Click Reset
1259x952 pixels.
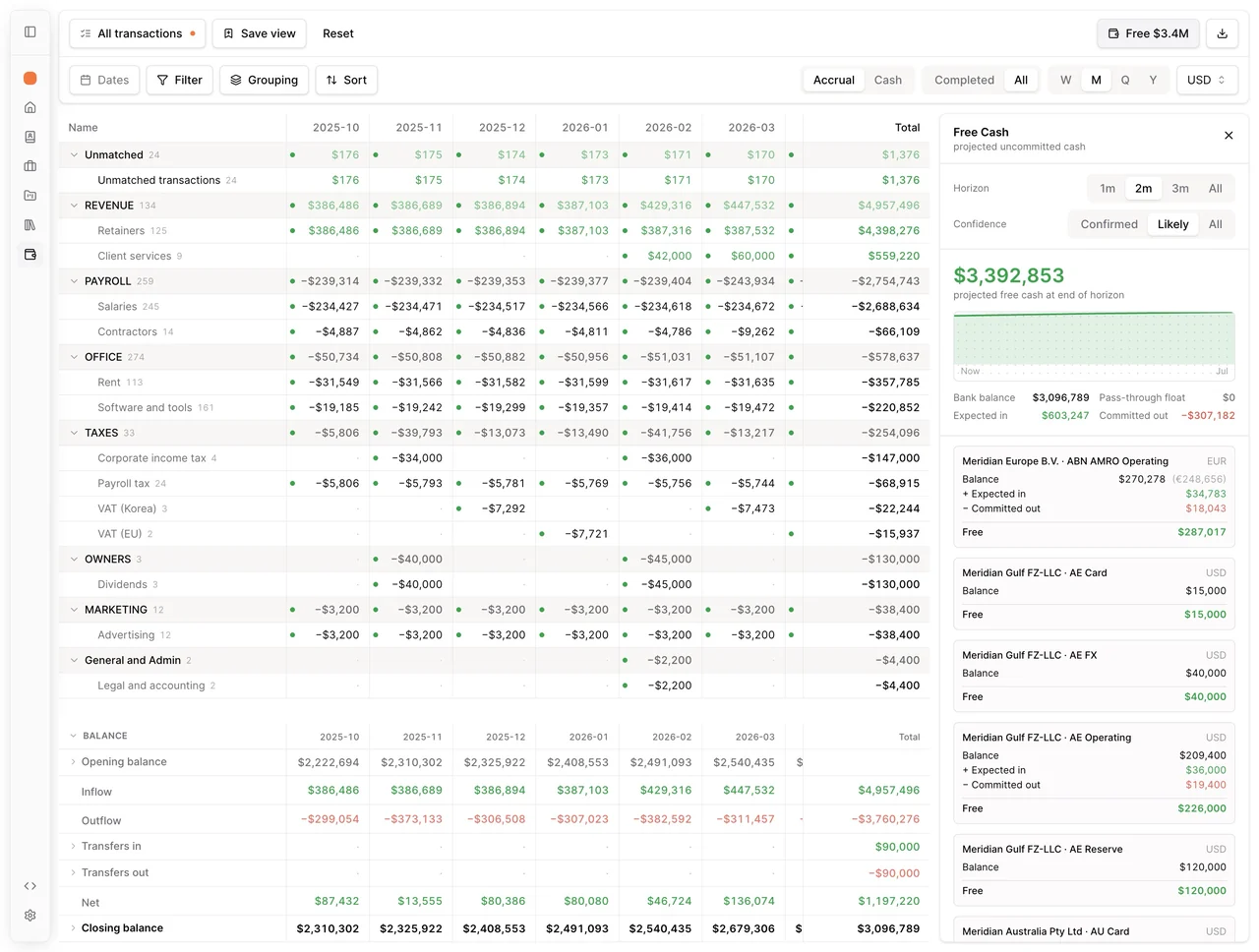point(338,33)
